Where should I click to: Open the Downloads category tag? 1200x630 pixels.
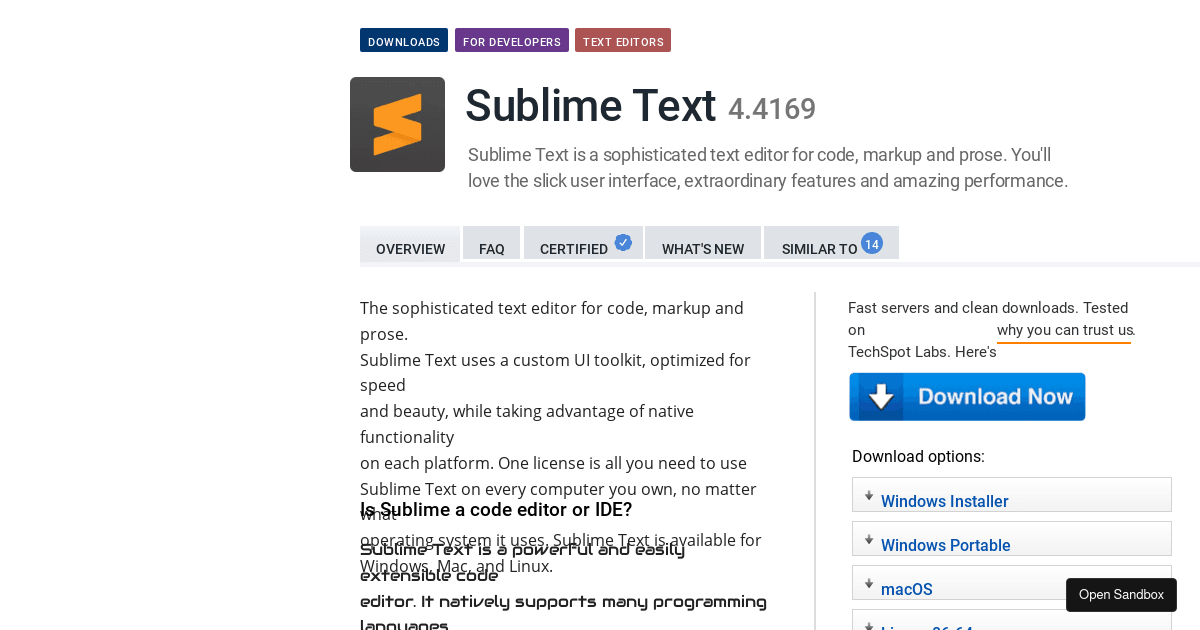point(404,41)
